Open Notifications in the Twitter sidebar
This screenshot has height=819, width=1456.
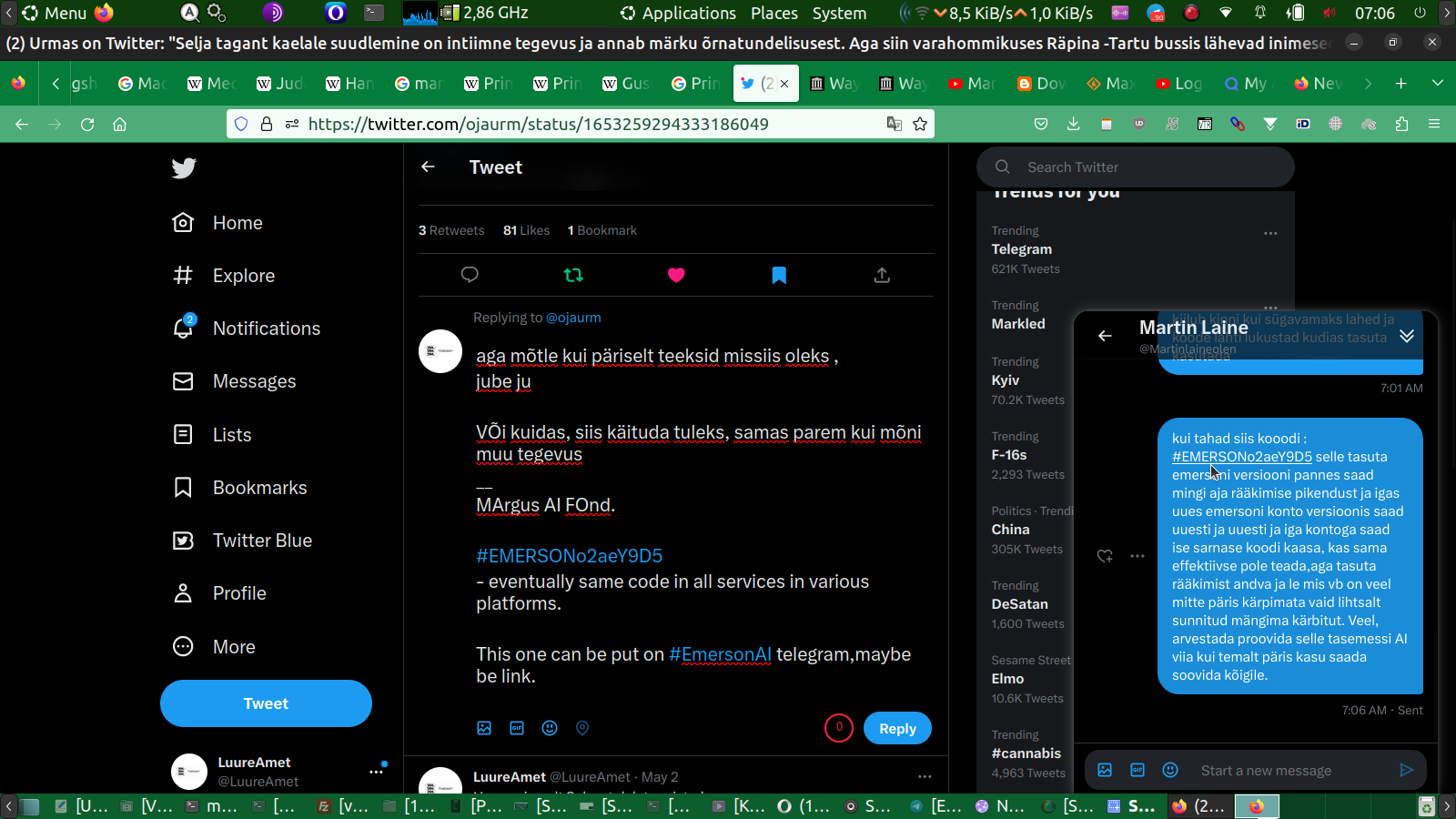[247, 329]
